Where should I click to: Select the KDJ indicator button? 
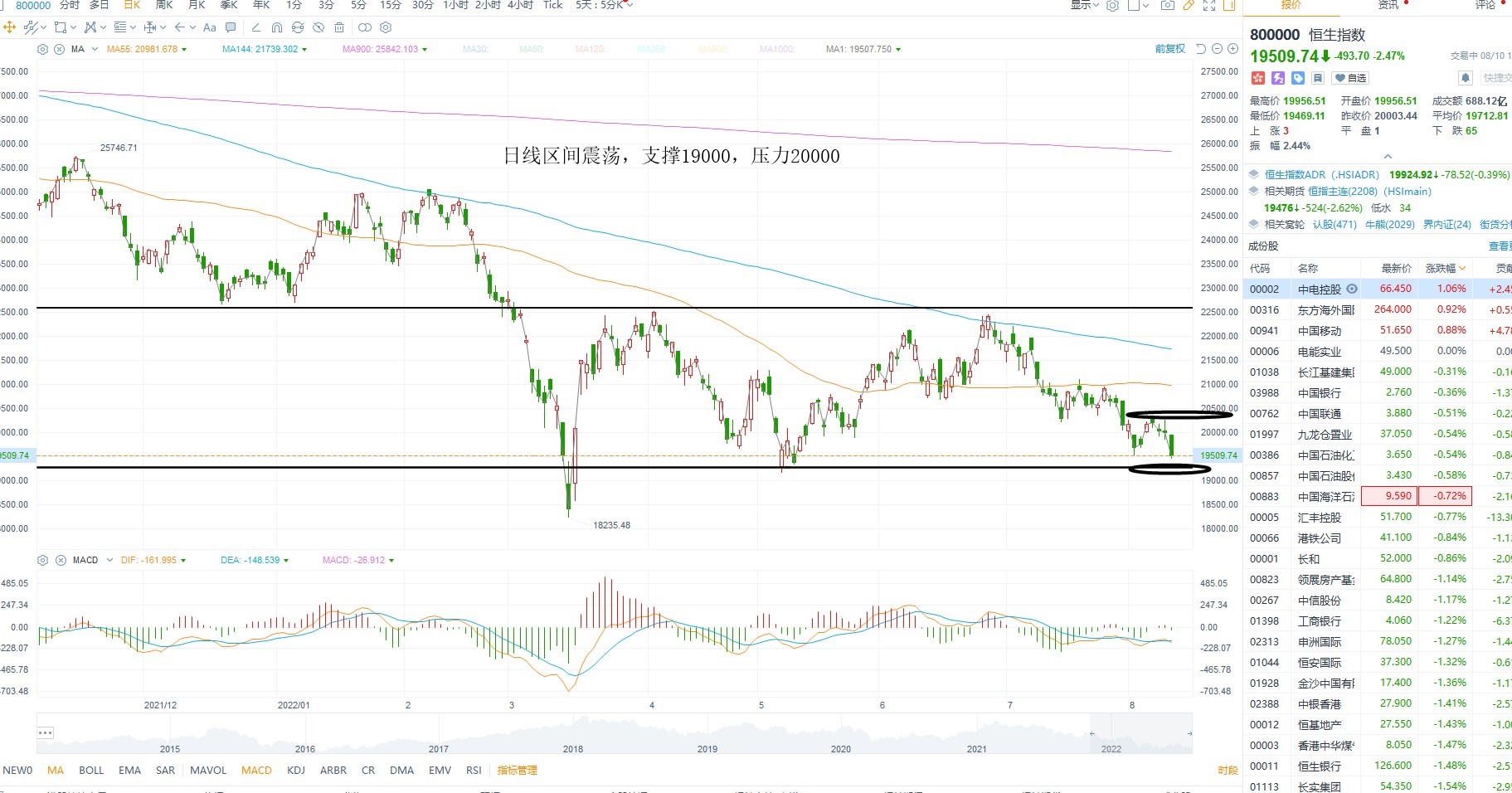click(296, 771)
